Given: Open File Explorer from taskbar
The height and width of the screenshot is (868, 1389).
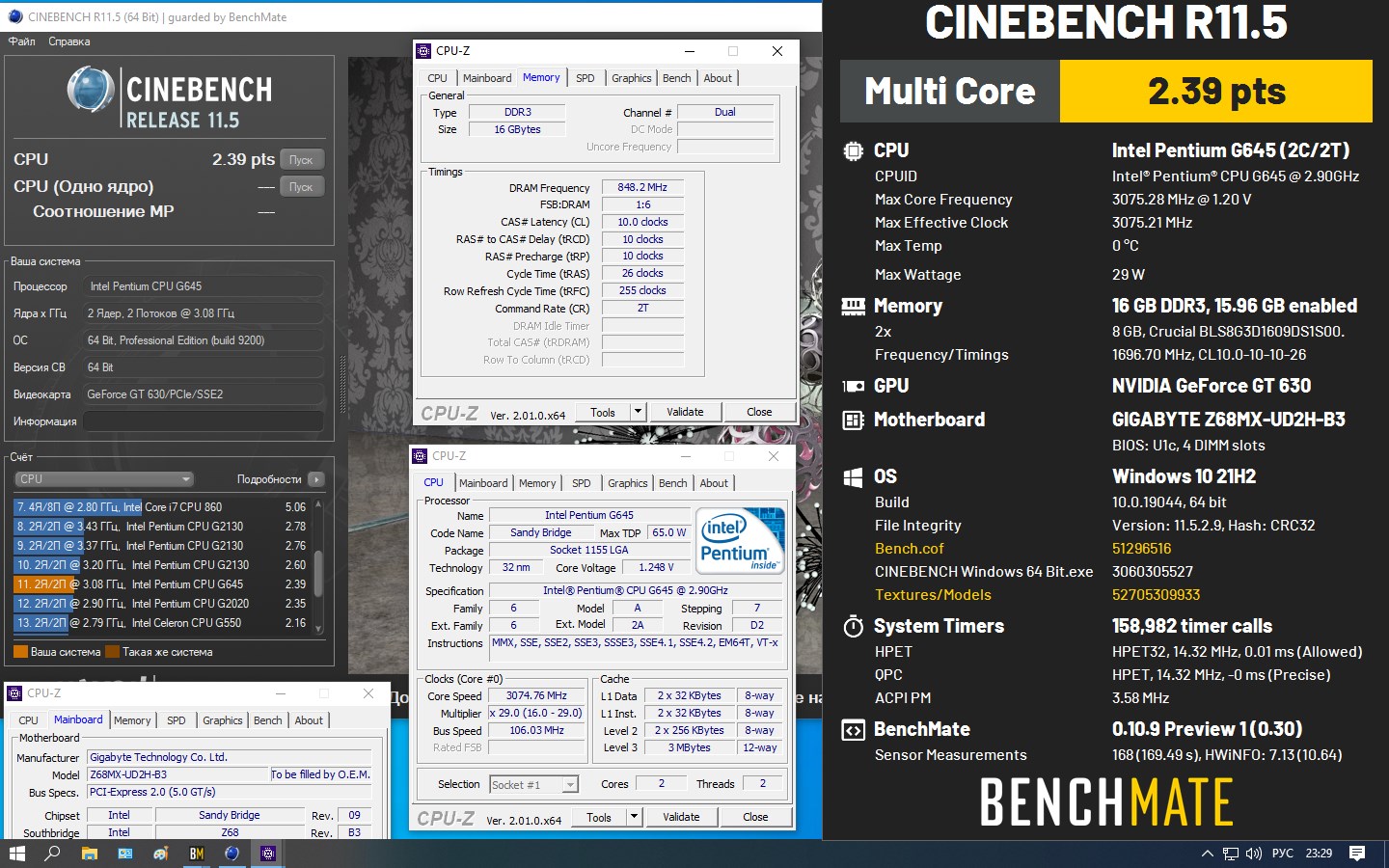Looking at the screenshot, I should [89, 854].
